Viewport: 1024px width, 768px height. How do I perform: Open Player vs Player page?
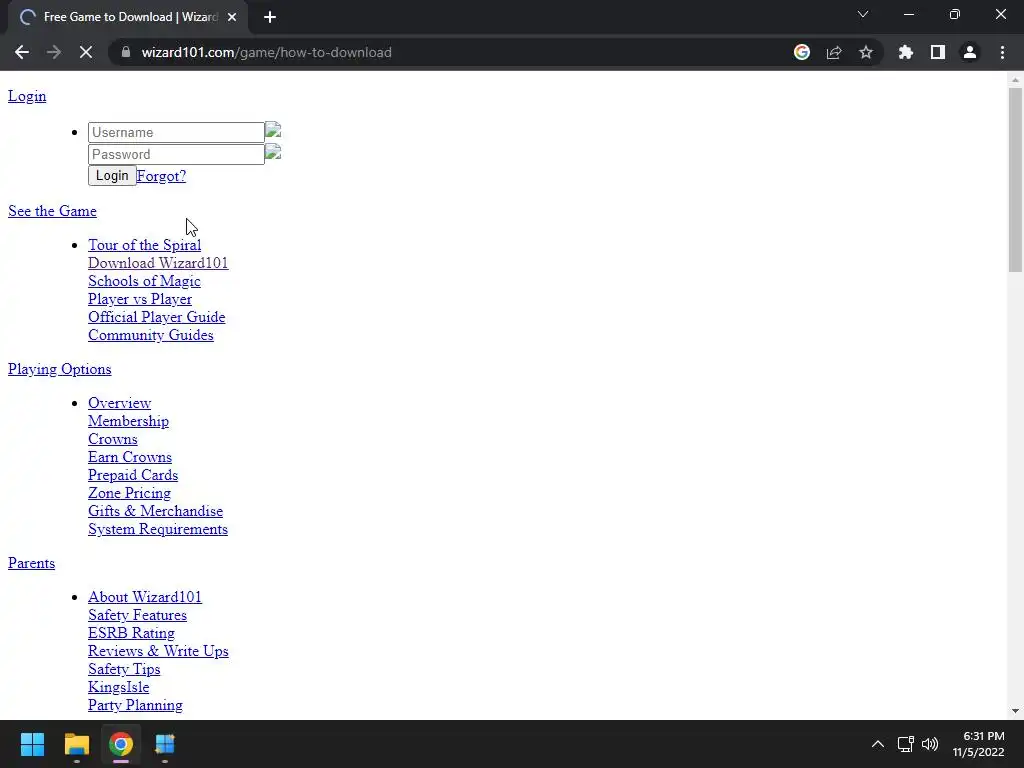coord(140,299)
